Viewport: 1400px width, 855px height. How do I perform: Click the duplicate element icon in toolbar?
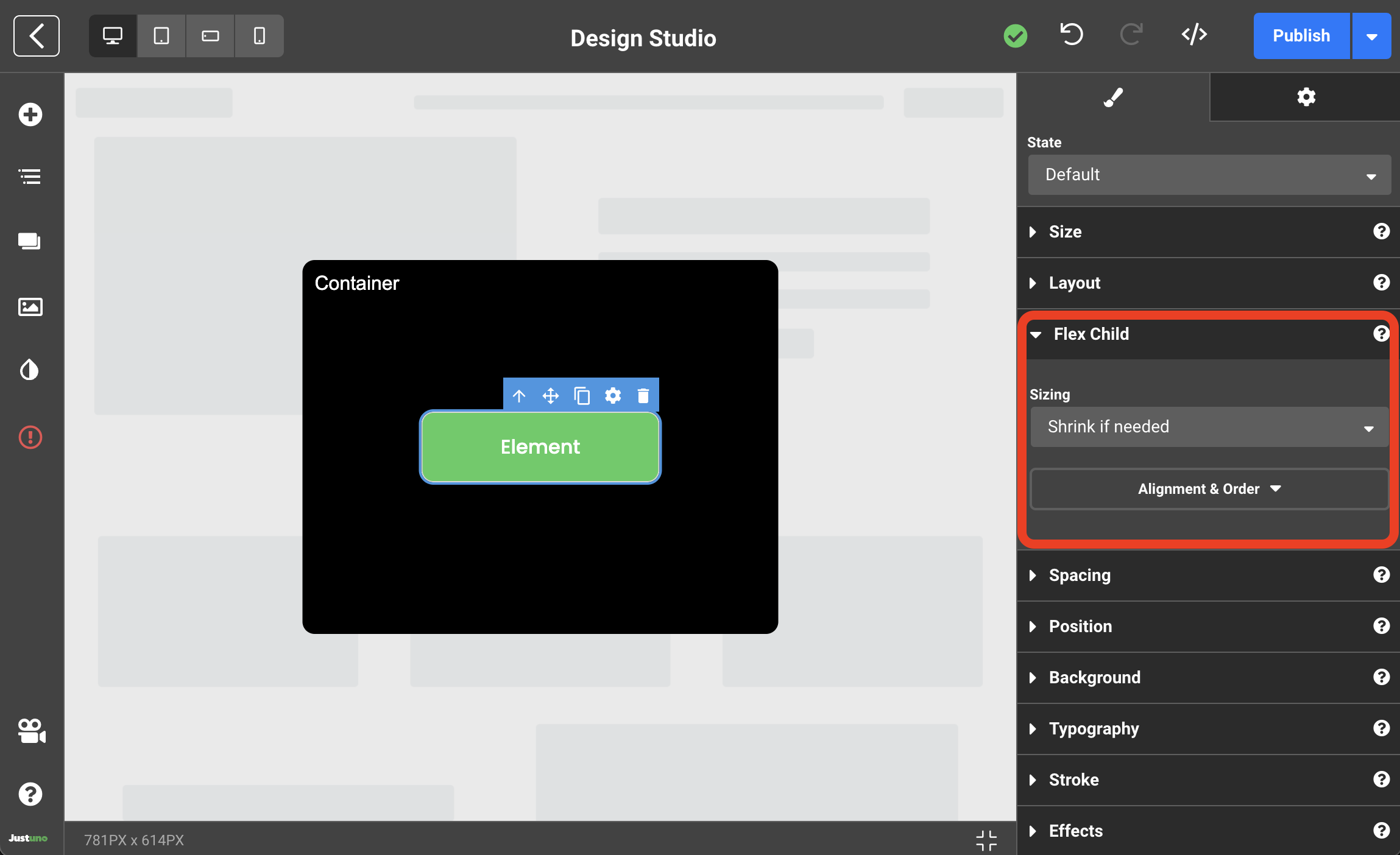point(582,396)
